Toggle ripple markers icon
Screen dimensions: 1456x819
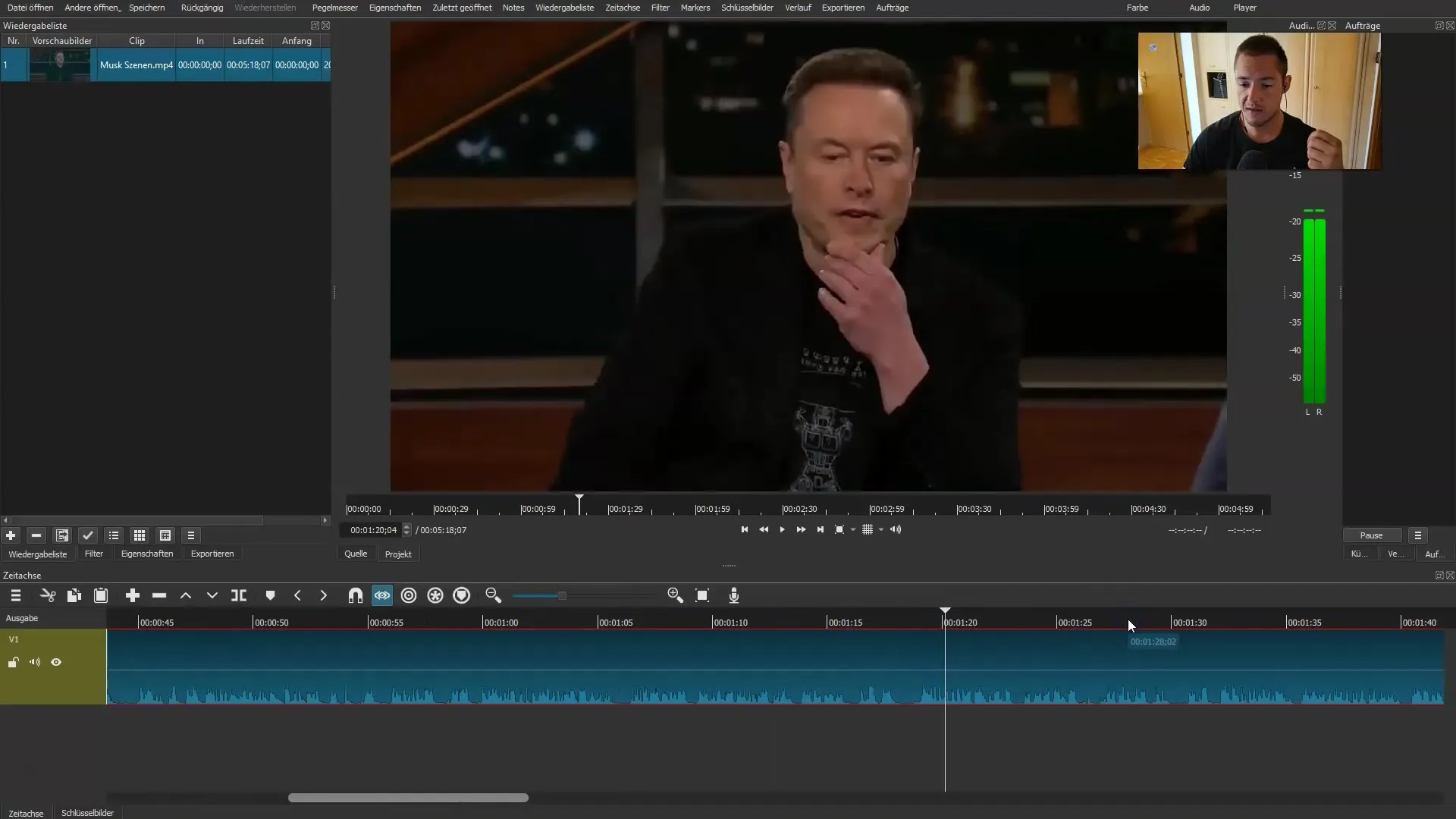pos(462,596)
